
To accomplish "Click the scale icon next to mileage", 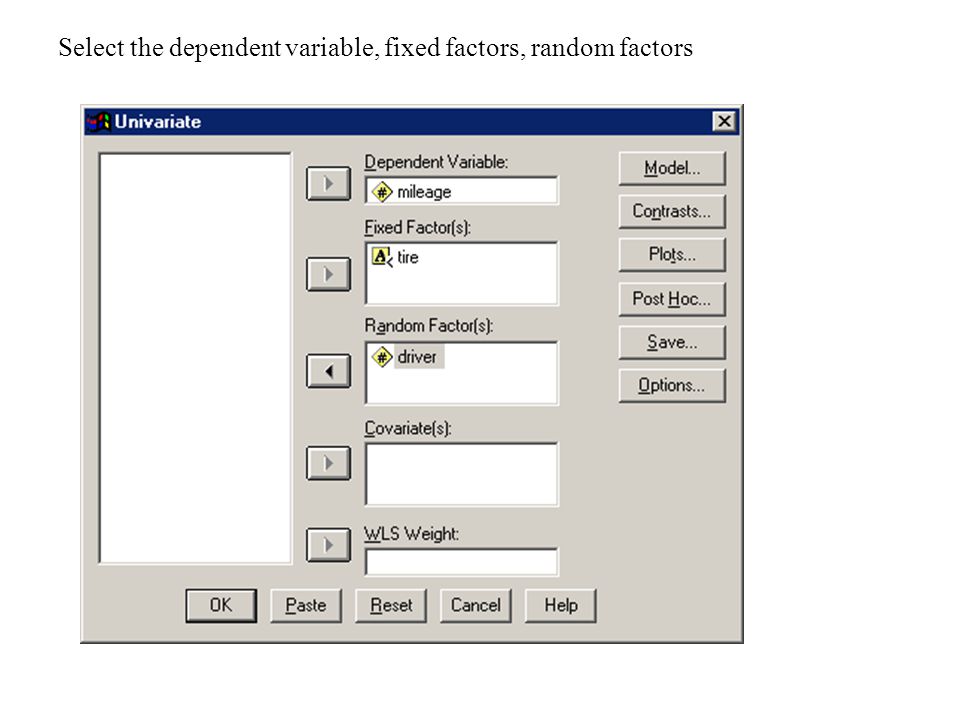I will pyautogui.click(x=382, y=192).
